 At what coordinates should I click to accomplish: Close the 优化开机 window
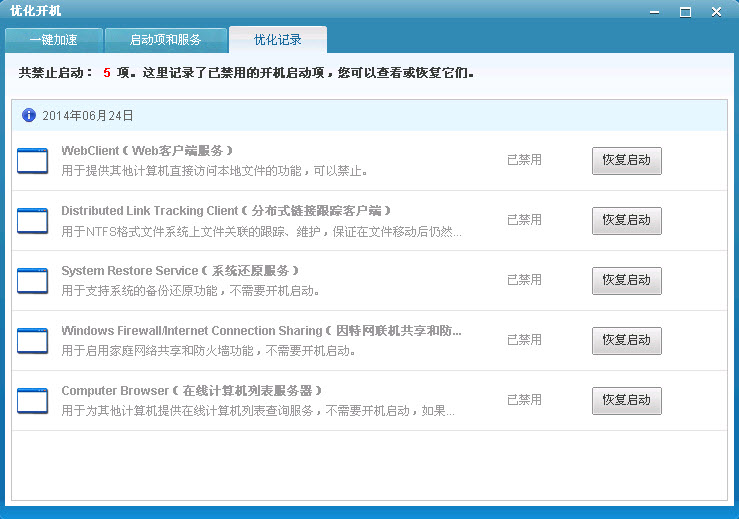pyautogui.click(x=716, y=11)
